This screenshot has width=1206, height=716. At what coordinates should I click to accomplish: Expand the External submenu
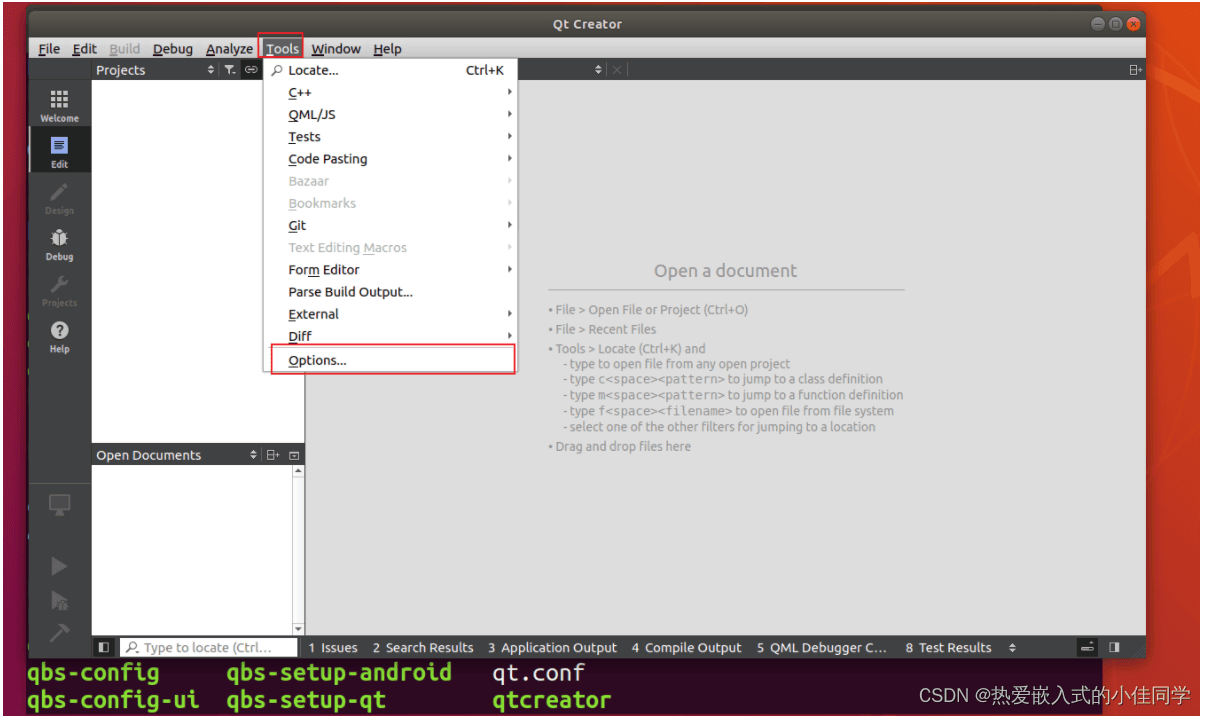(390, 314)
